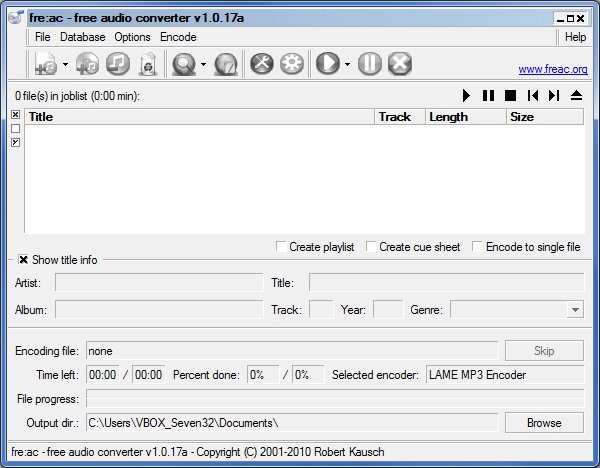Click the Track number input field
This screenshot has height=468, width=600.
[321, 309]
